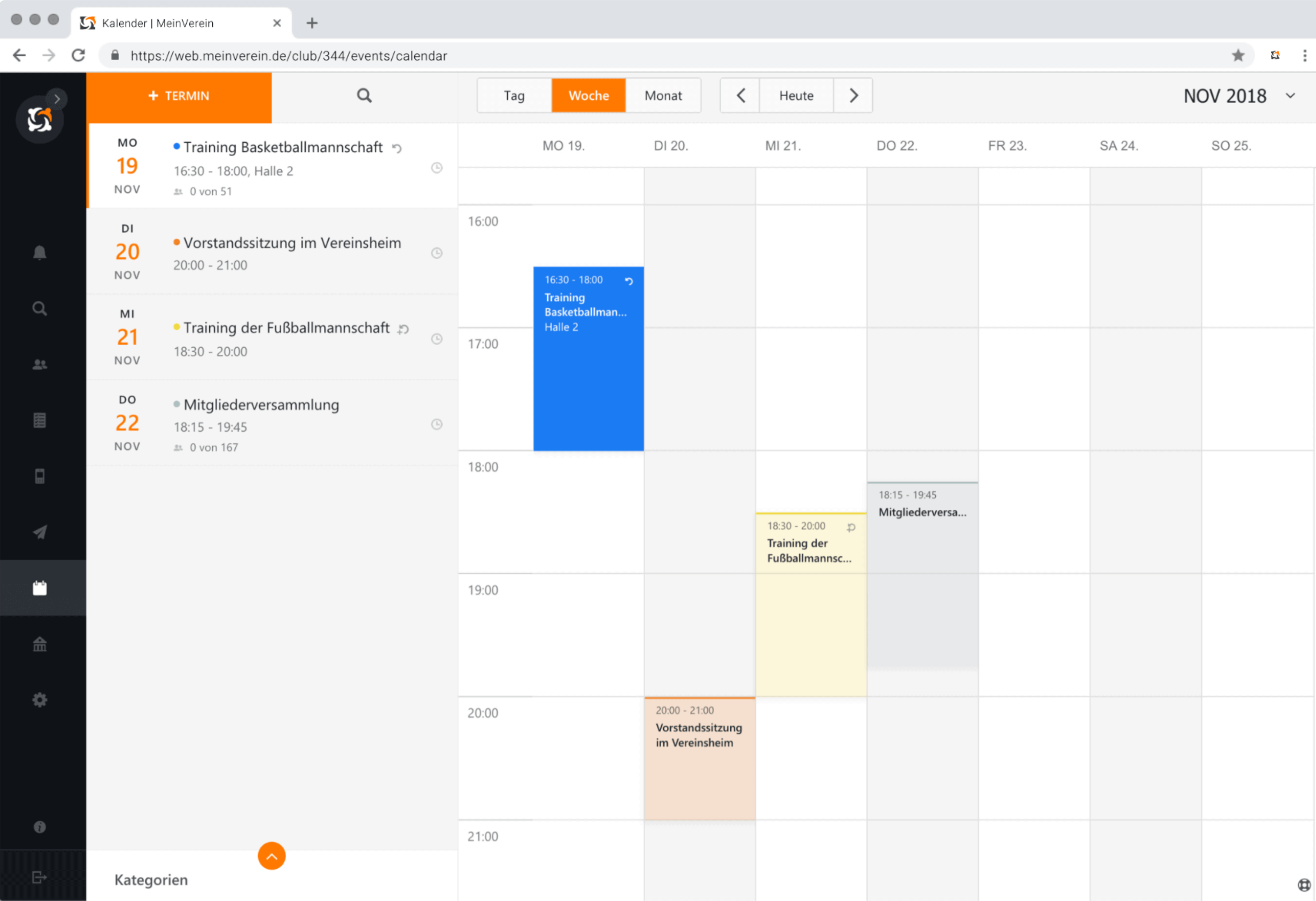Open settings gear in sidebar
Screen dimensions: 1316x901
39,700
